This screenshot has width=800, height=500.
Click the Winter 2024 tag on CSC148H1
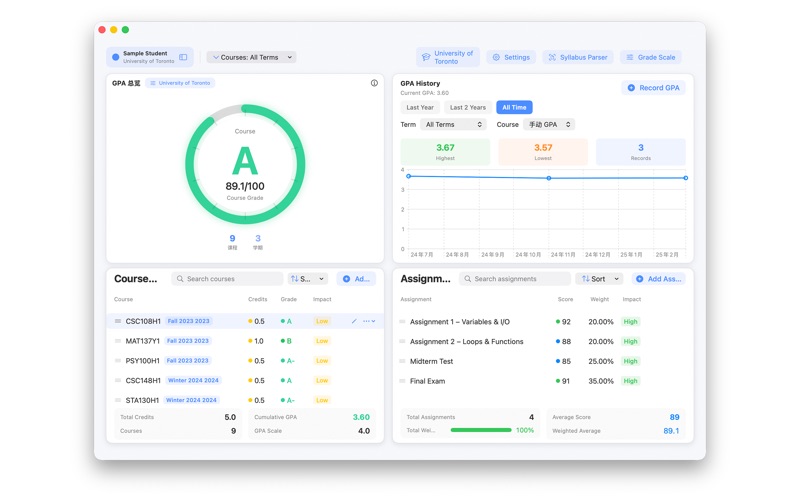pyautogui.click(x=193, y=381)
